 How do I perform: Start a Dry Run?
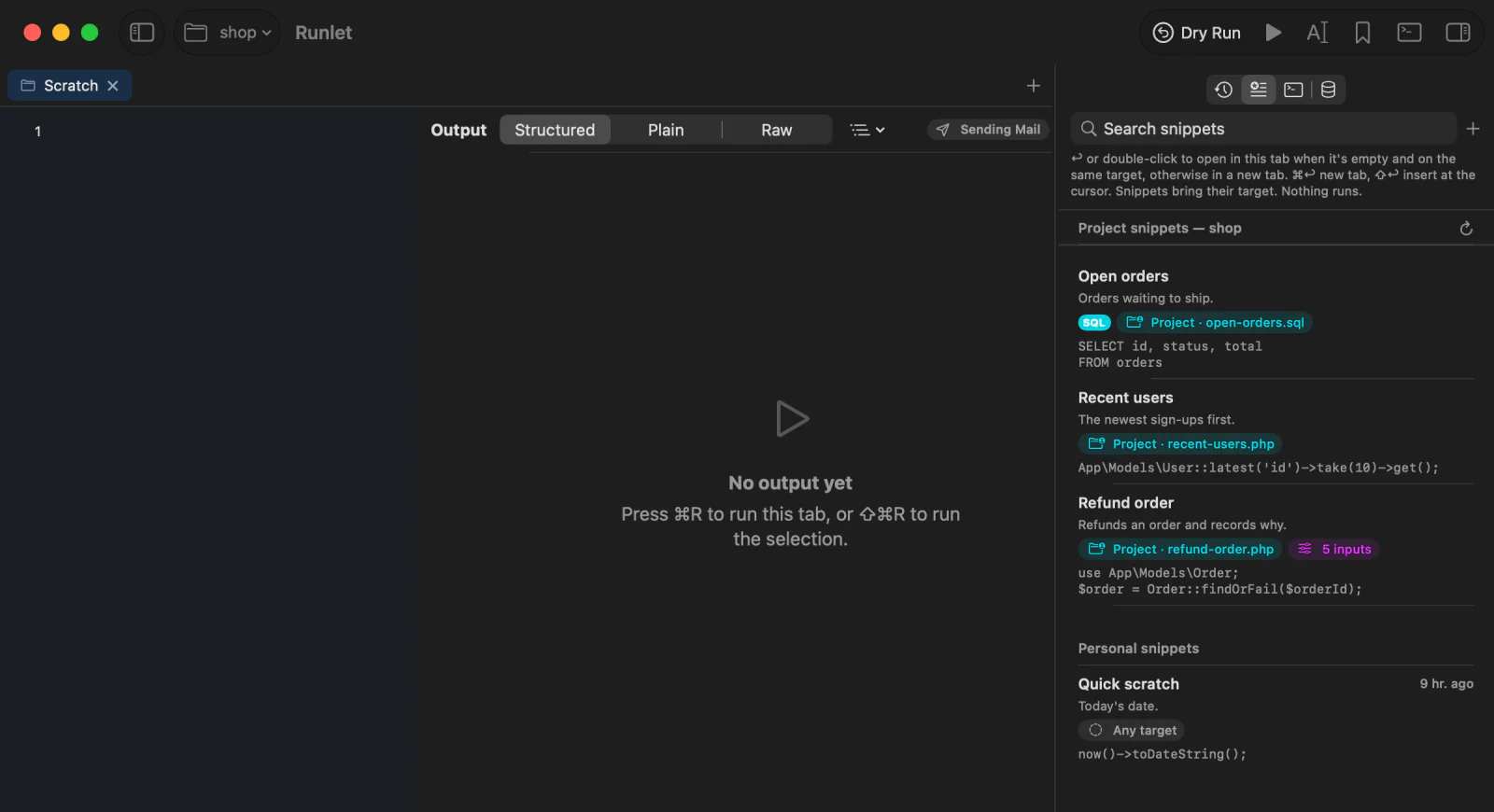1196,33
